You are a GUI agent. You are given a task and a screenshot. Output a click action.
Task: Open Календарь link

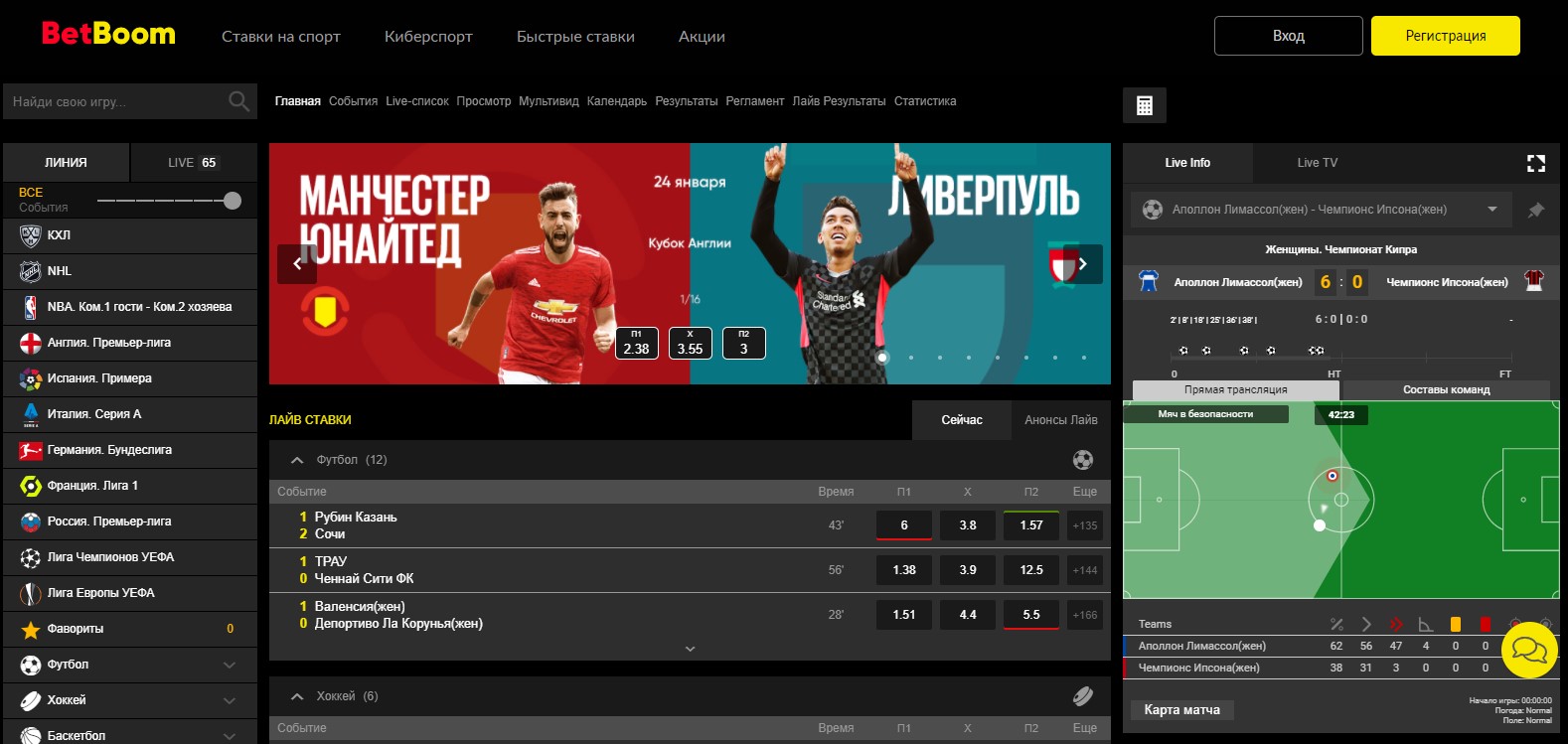point(616,101)
